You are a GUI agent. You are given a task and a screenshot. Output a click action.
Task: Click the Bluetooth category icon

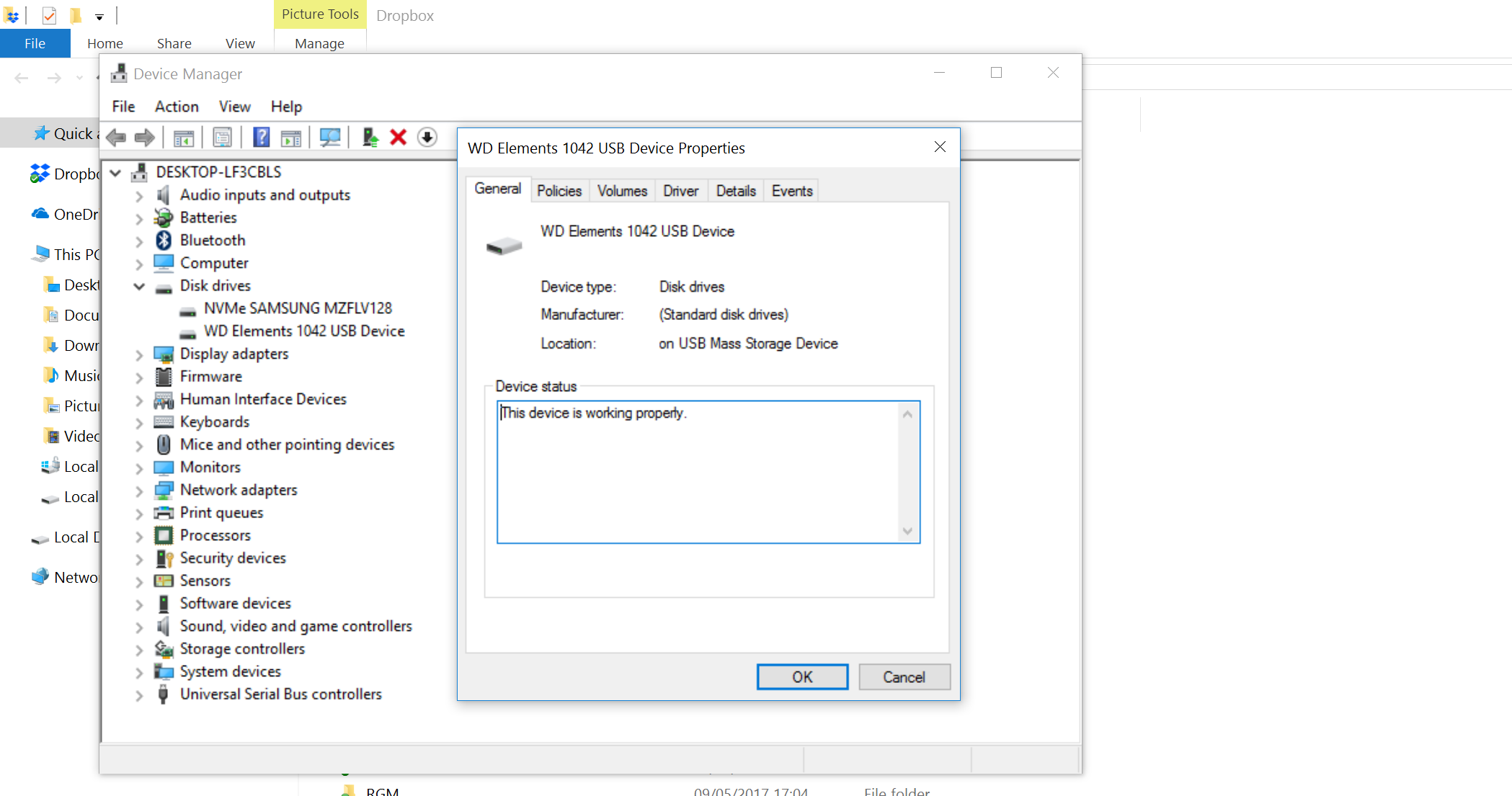[164, 241]
